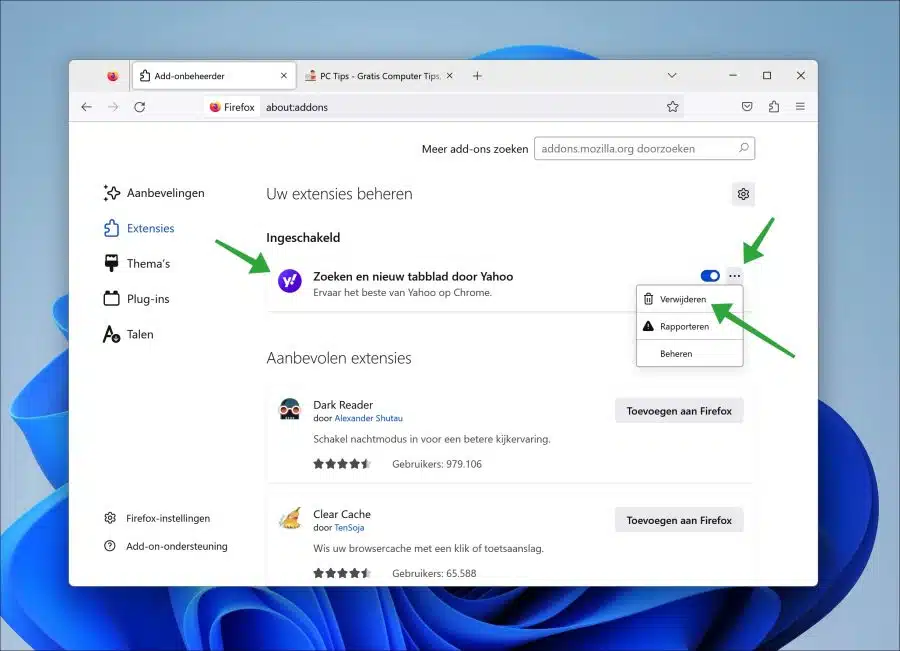
Task: Switch to the PC Tips tab
Action: pos(379,76)
